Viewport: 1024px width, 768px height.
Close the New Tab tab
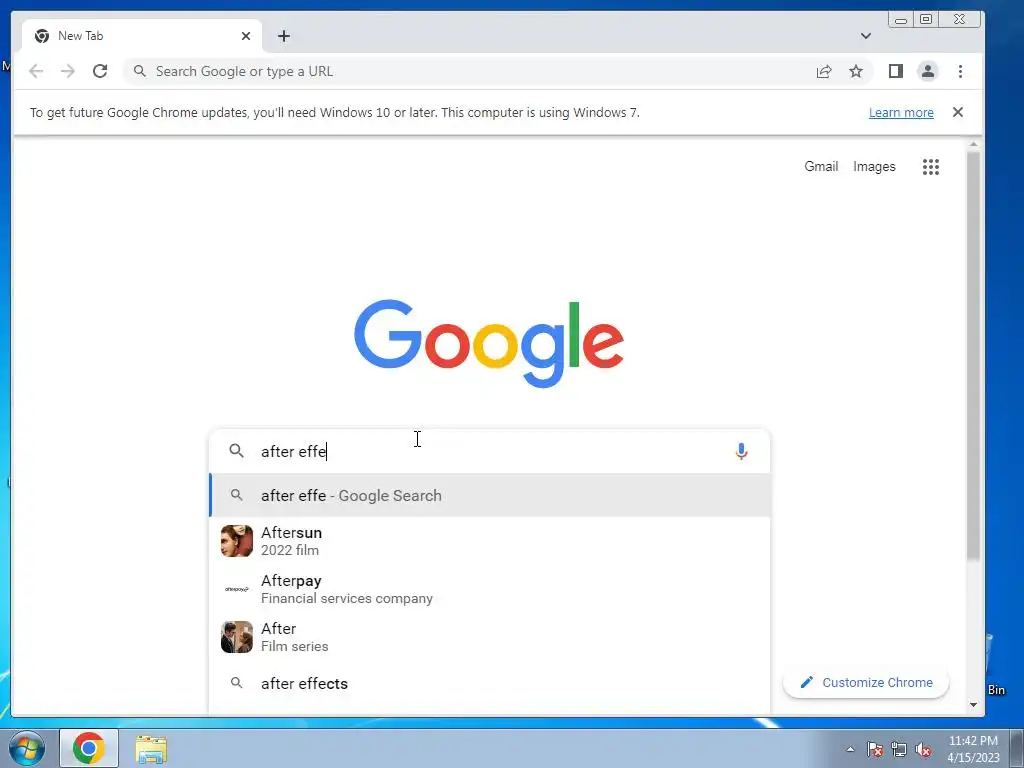click(246, 36)
